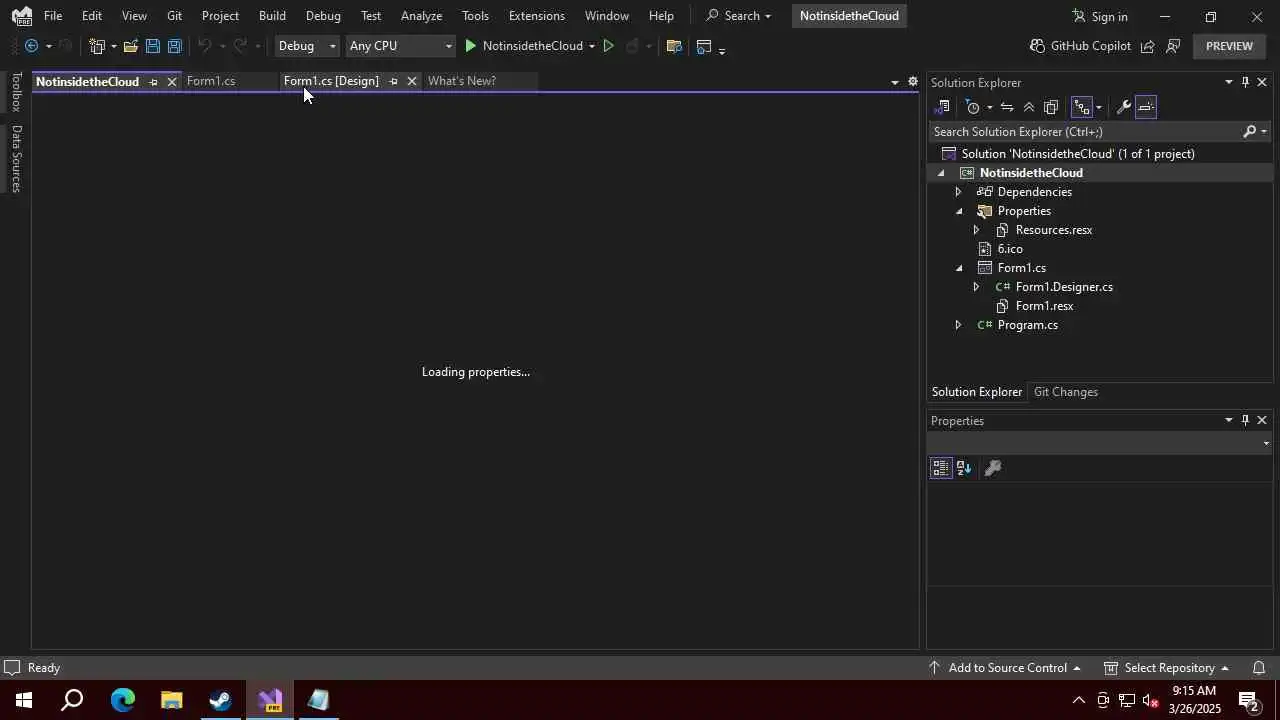Open startup project dropdown arrow beside NotinsidetheCloud
The width and height of the screenshot is (1280, 720).
592,46
